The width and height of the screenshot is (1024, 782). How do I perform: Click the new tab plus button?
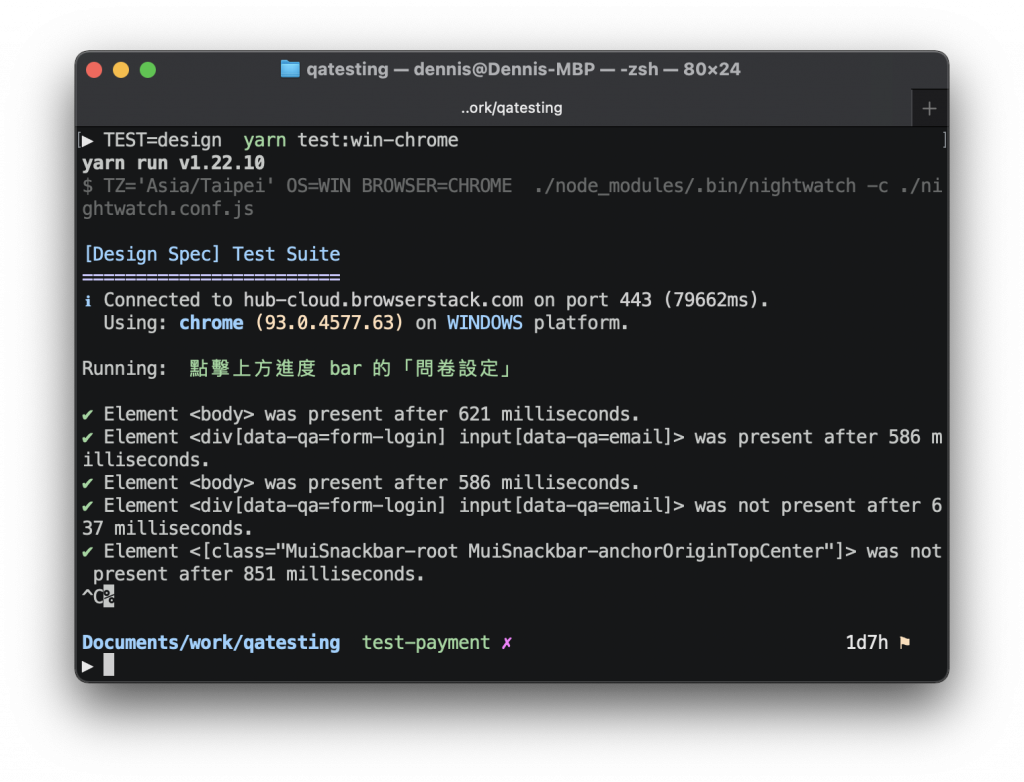click(929, 108)
